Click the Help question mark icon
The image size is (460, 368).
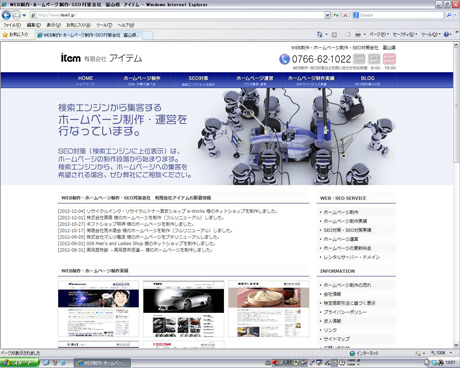447,34
